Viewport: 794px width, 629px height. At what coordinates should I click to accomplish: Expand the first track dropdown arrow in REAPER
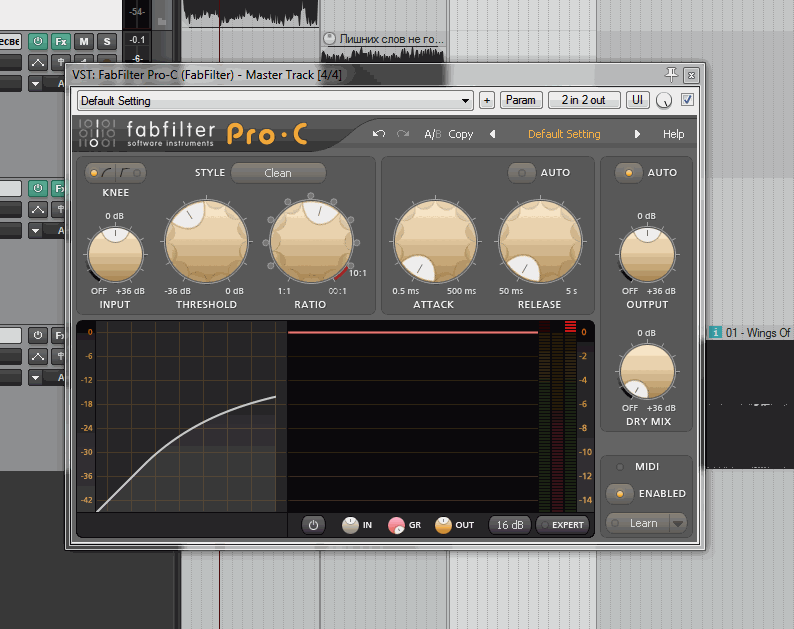[35, 84]
